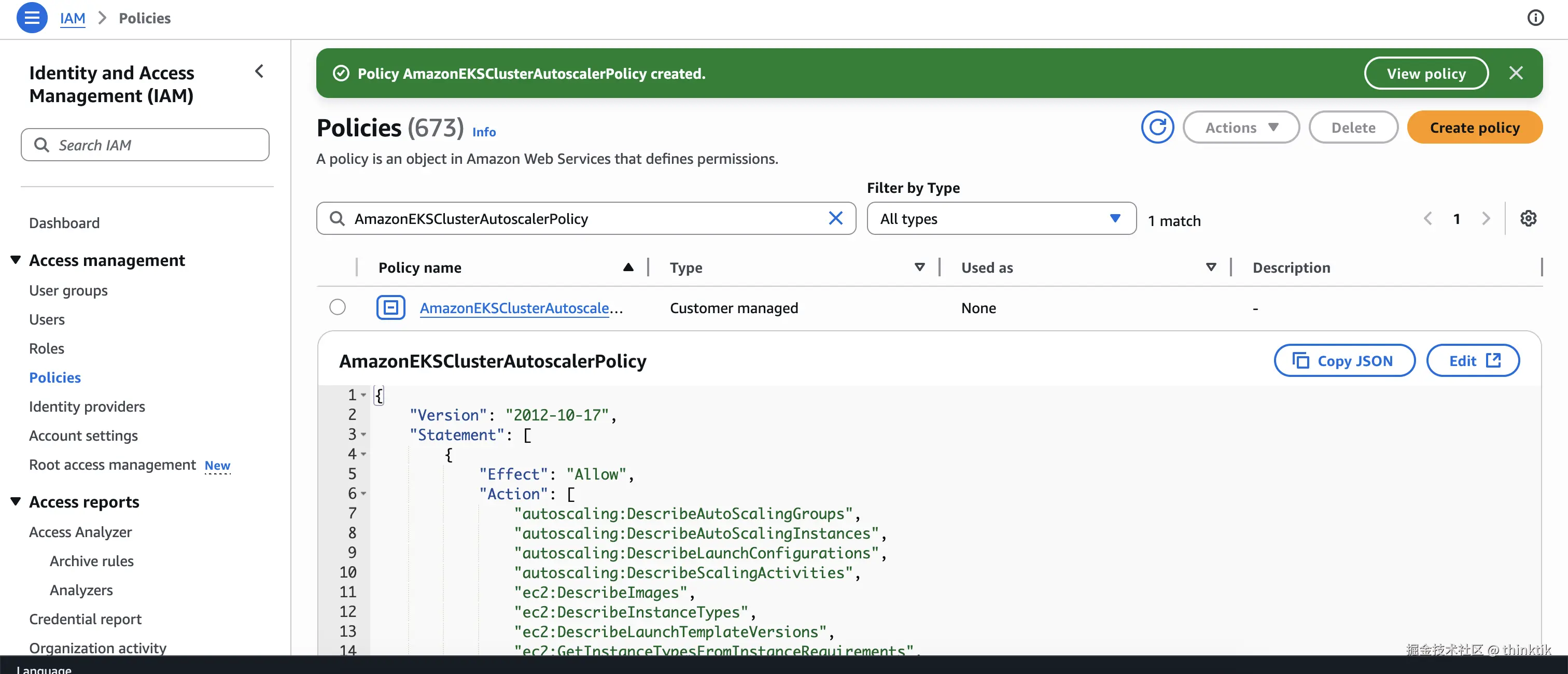Open Users in the sidebar
Screen dimensions: 1568x674
pos(47,319)
